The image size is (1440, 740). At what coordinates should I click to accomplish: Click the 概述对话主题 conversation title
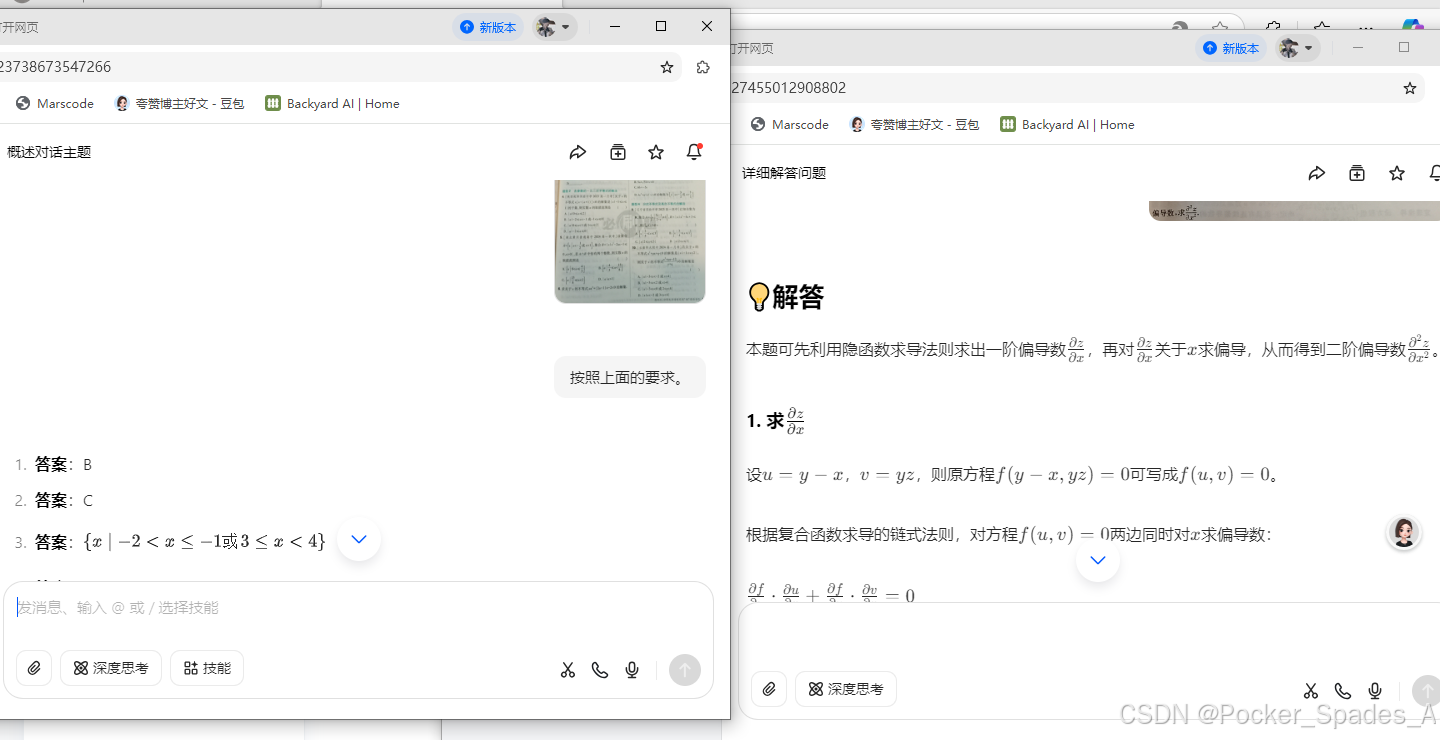[x=49, y=152]
